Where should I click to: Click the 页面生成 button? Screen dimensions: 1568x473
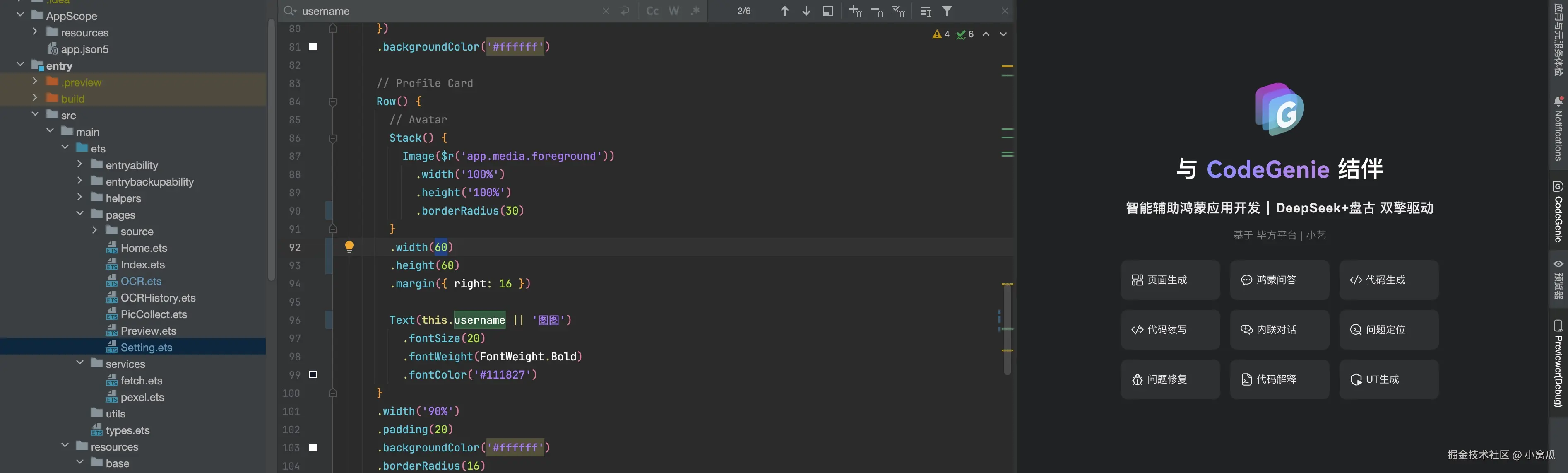point(1169,280)
